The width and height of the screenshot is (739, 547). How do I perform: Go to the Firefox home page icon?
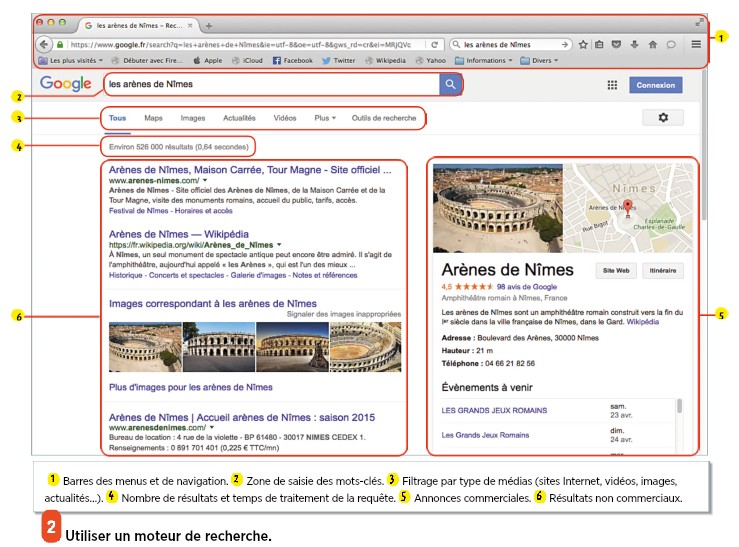point(652,45)
